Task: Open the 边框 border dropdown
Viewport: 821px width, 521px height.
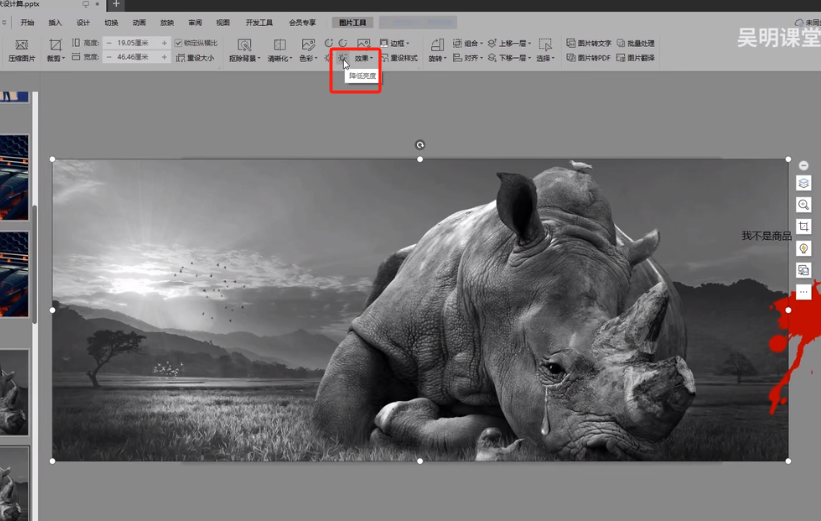Action: coord(395,43)
